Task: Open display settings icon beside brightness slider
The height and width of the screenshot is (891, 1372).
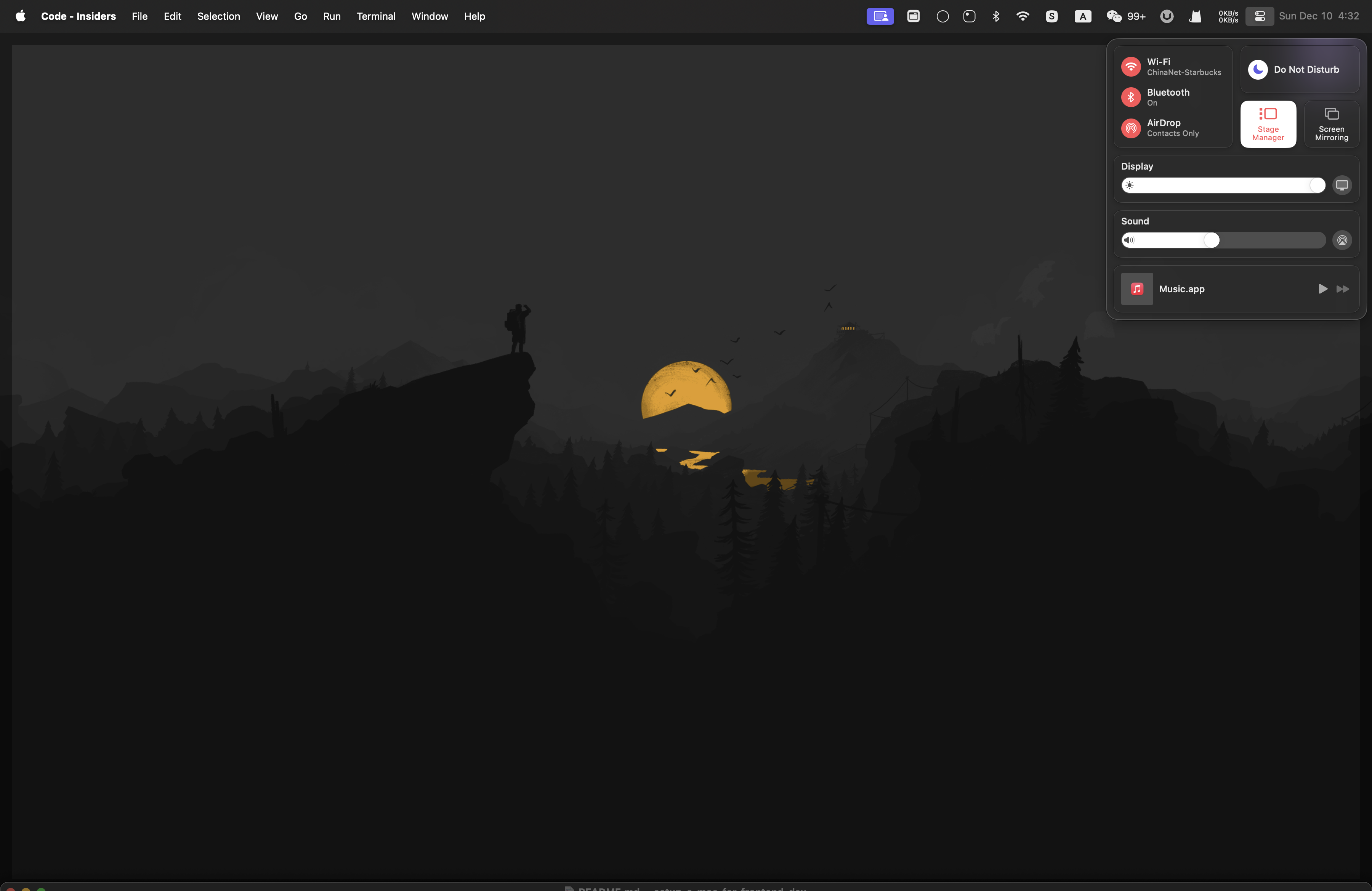Action: [x=1342, y=185]
